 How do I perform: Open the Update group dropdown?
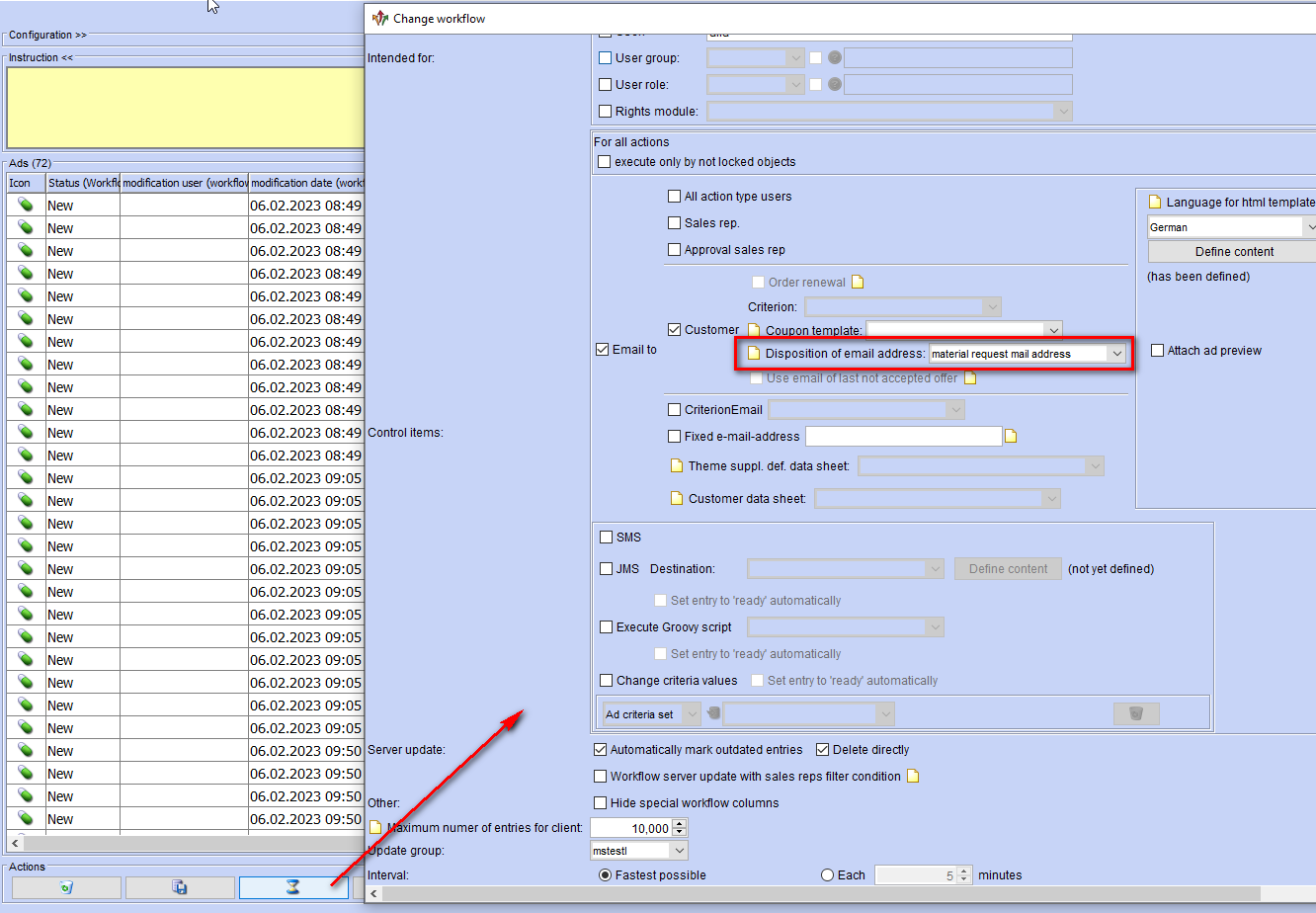point(678,851)
